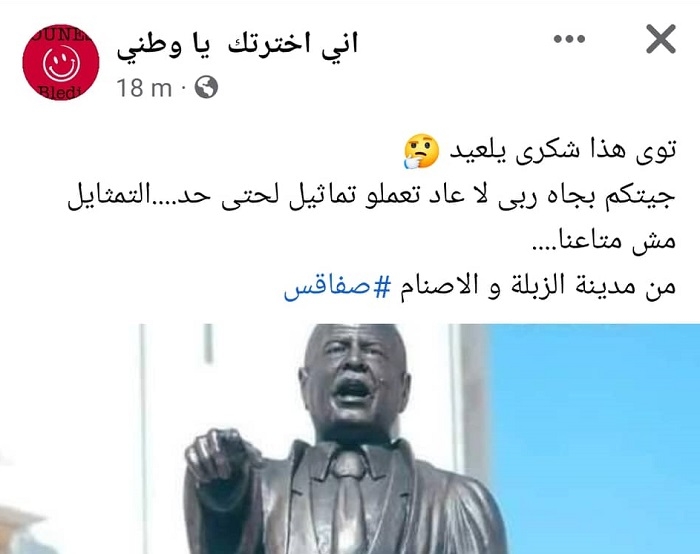Open the three-dots post options menu

569,39
